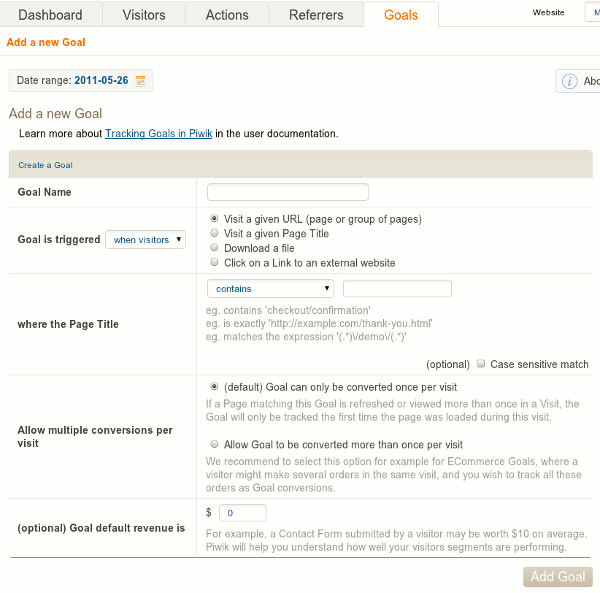The height and width of the screenshot is (593, 600).
Task: Switch to the Dashboard tab
Action: 51,15
